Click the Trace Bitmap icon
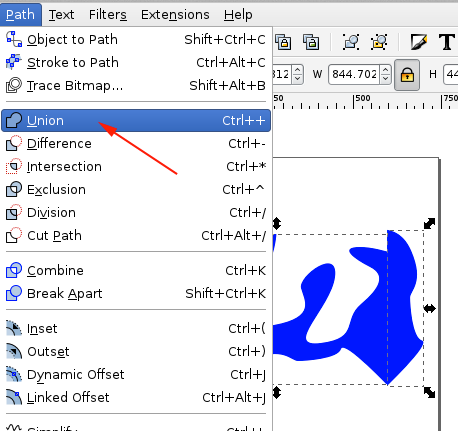The width and height of the screenshot is (458, 431). click(x=14, y=85)
